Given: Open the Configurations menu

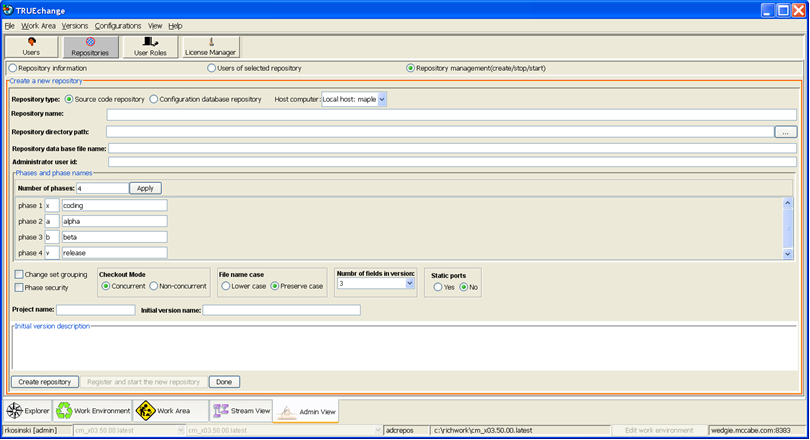Looking at the screenshot, I should point(118,26).
